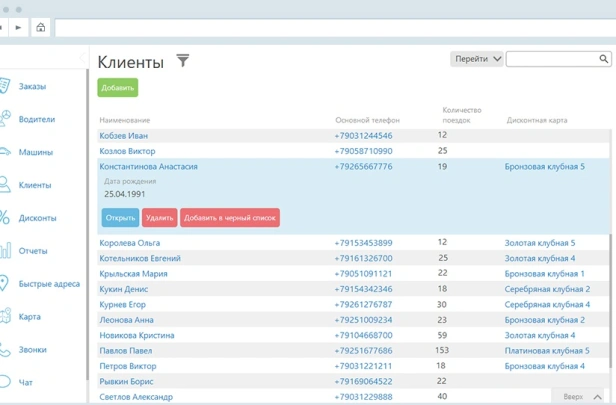Click Добавить в черный список button
Screen dimensions: 616x405
click(230, 217)
